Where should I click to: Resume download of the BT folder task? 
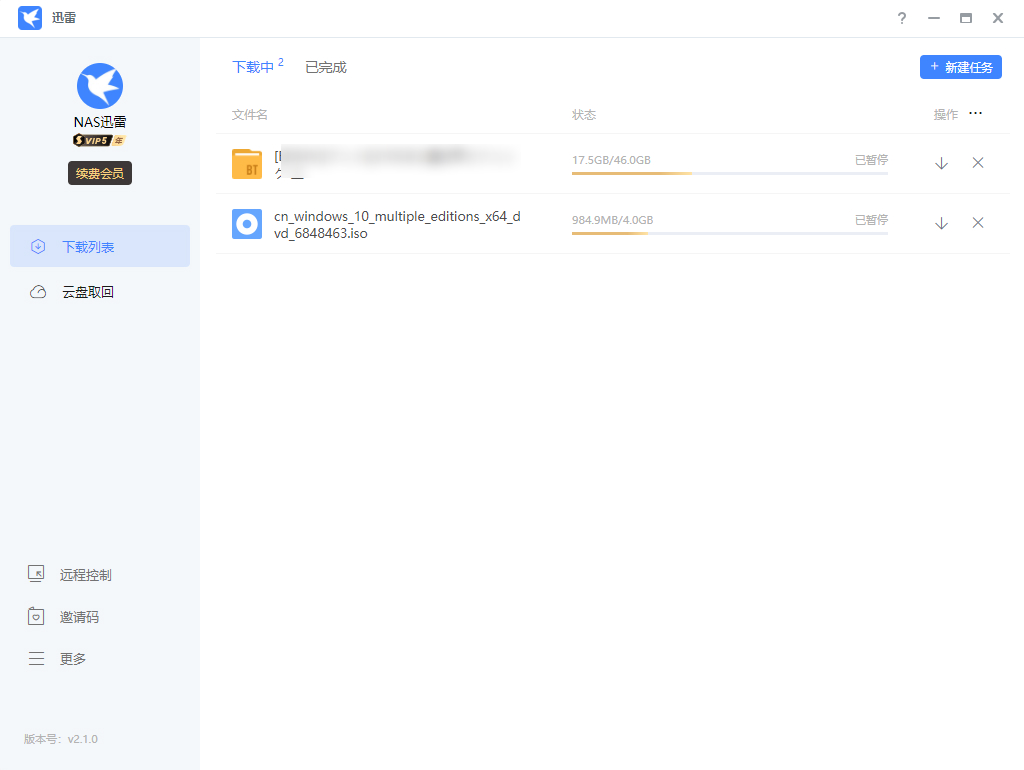tap(941, 163)
